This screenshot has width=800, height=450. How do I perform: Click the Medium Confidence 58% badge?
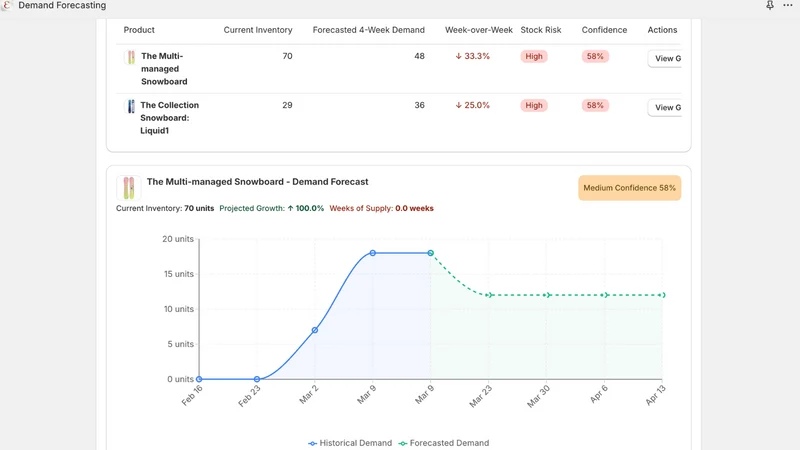(x=629, y=188)
